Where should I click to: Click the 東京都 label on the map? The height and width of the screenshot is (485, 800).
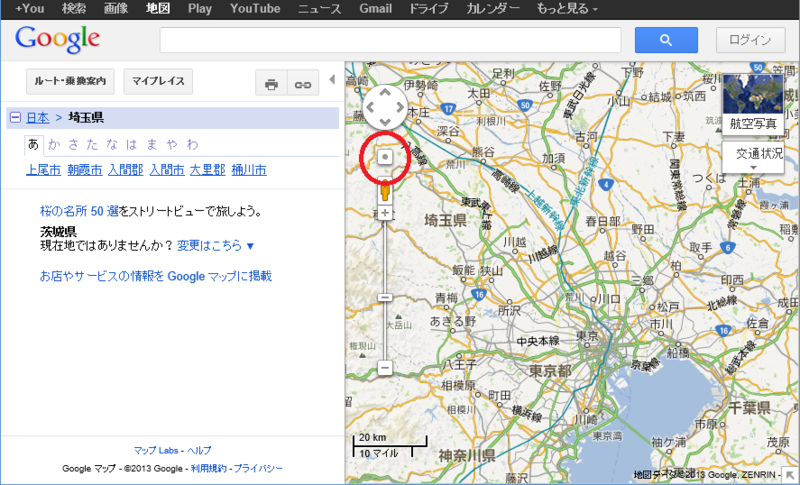pyautogui.click(x=551, y=371)
